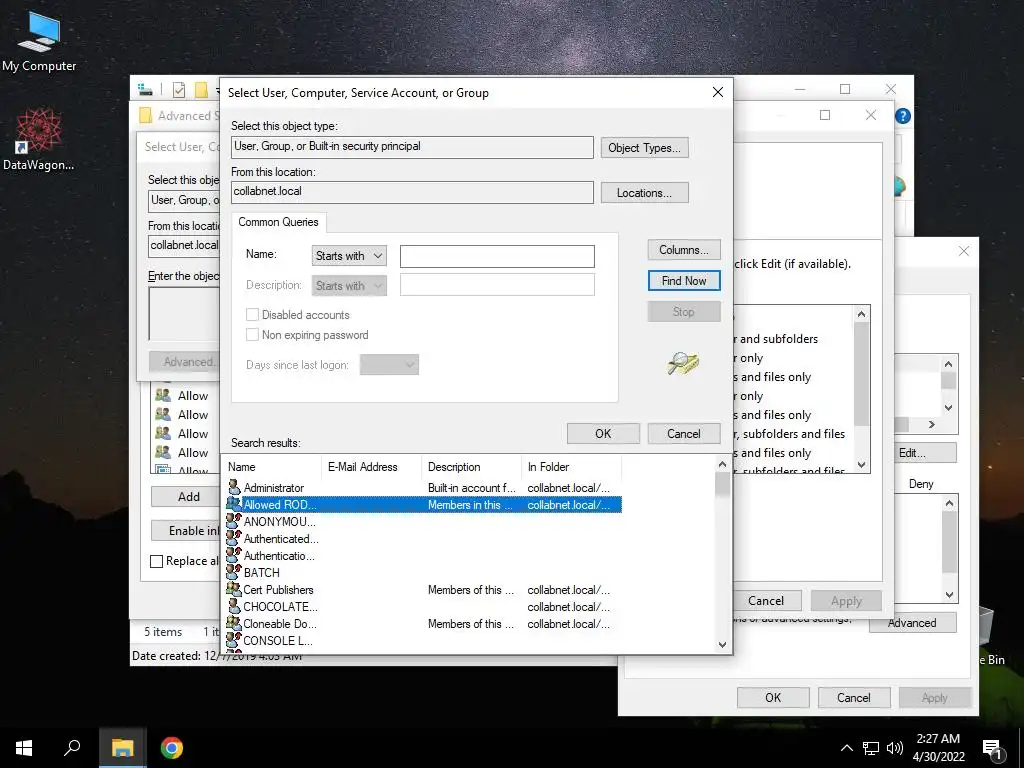This screenshot has width=1024, height=768.
Task: Click the Stop search button
Action: click(684, 312)
